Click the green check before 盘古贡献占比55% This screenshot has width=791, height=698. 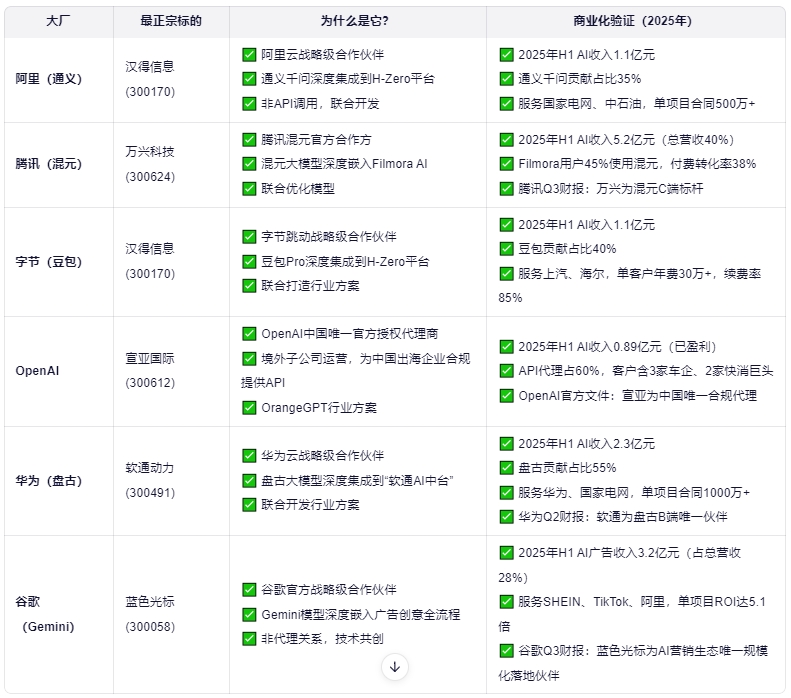[506, 468]
